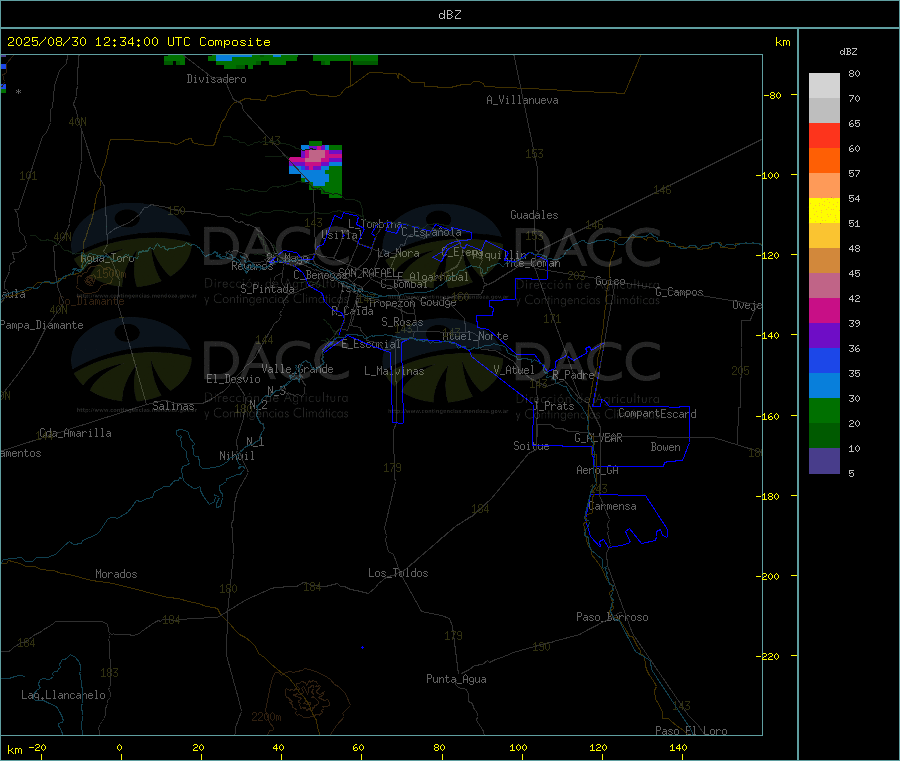The width and height of the screenshot is (900, 761).
Task: Click the R_Padre map label
Action: [x=573, y=375]
